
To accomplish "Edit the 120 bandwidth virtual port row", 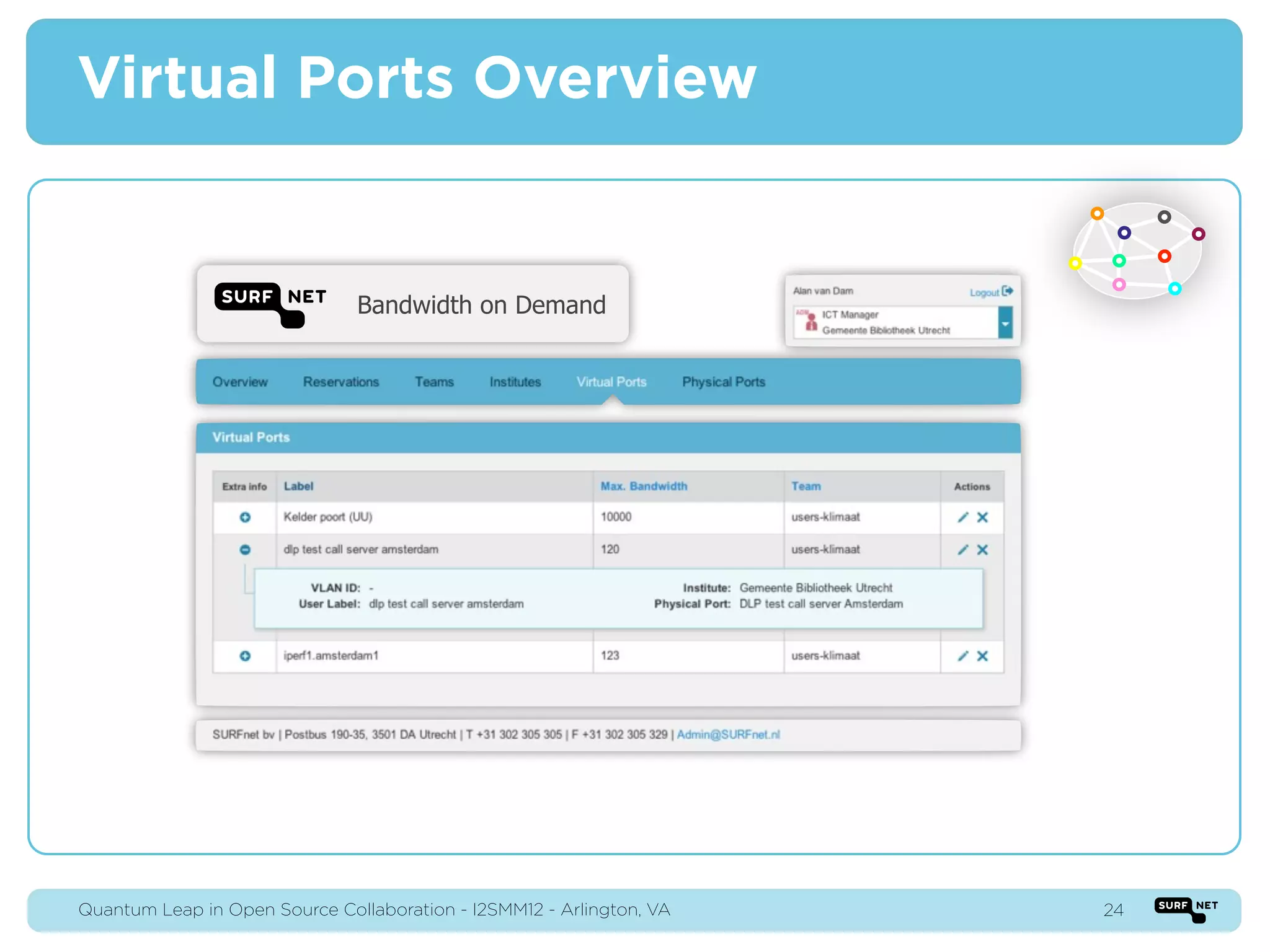I will (962, 550).
